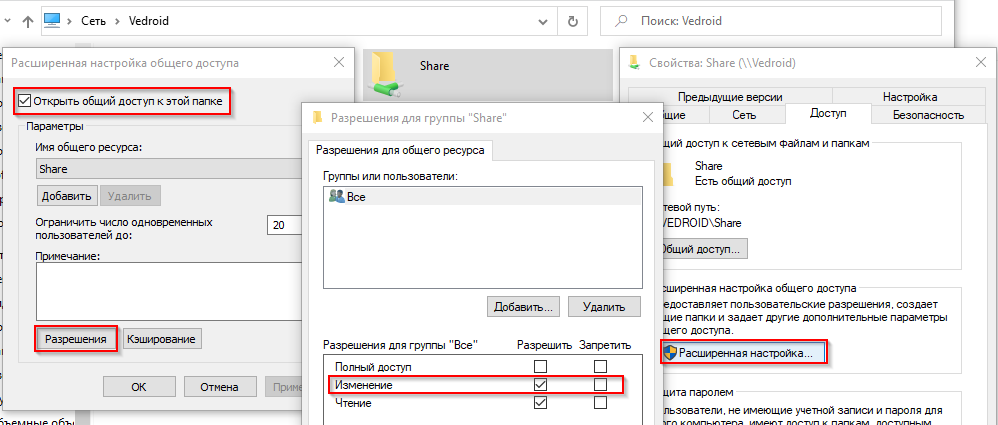Click the Добавить... button in permissions dialog
The height and width of the screenshot is (425, 998).
tap(523, 305)
